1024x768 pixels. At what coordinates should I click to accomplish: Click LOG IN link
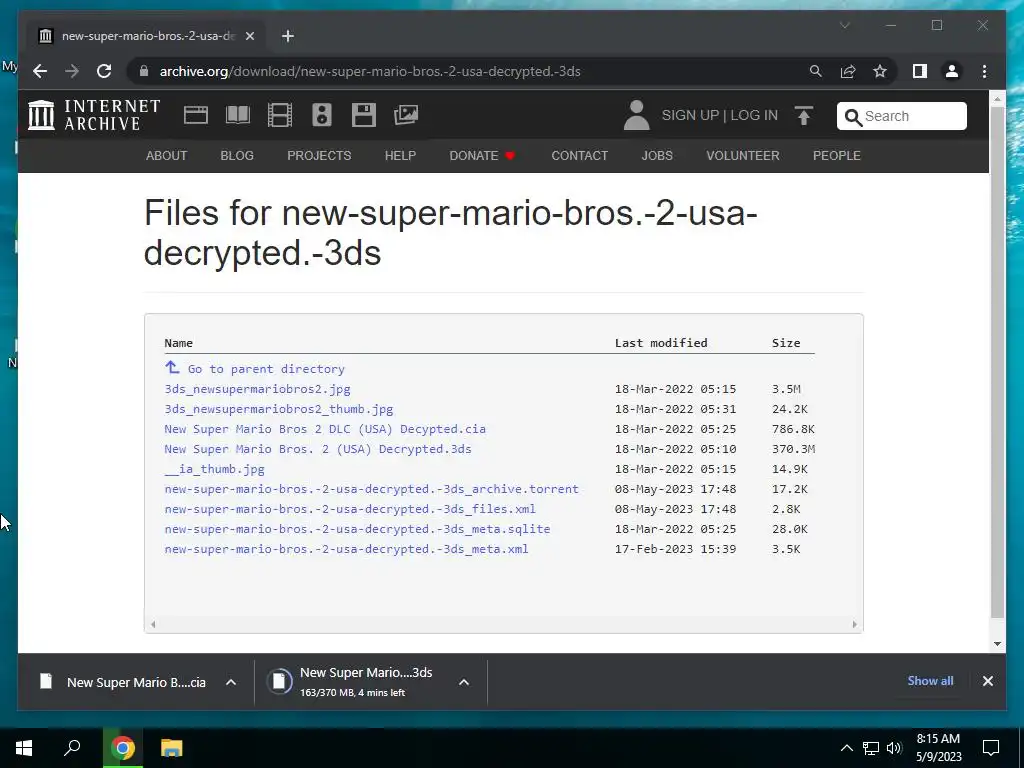tap(754, 115)
